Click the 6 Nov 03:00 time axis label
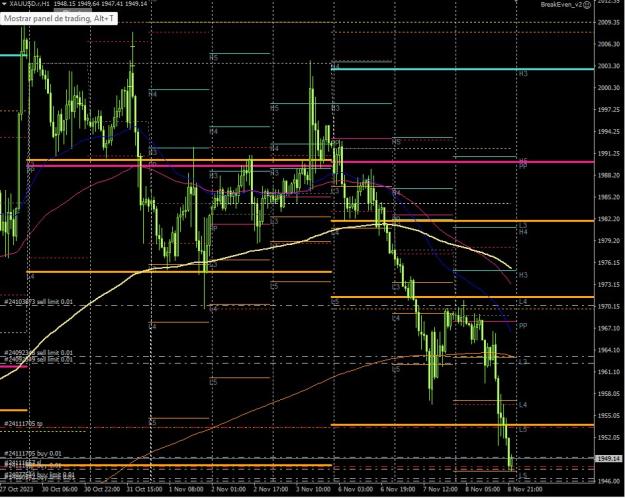The height and width of the screenshot is (498, 625). pos(356,489)
